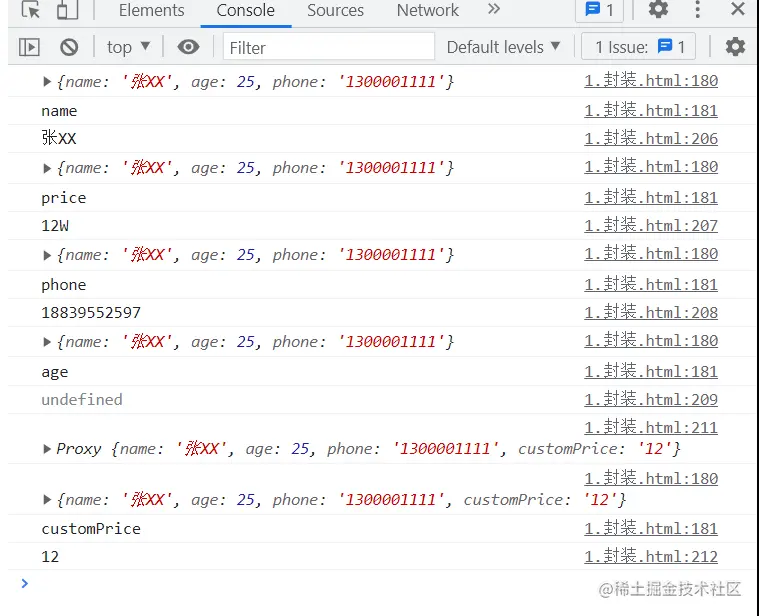Toggle the live expression eye icon

(x=188, y=47)
